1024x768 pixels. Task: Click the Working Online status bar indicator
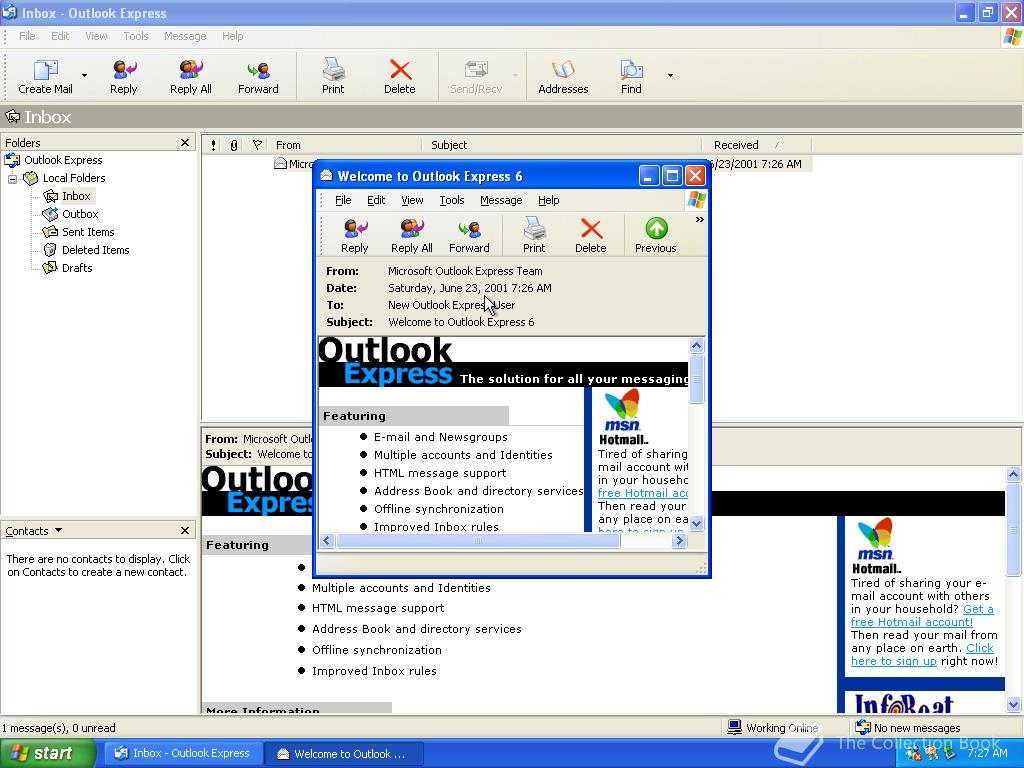773,728
